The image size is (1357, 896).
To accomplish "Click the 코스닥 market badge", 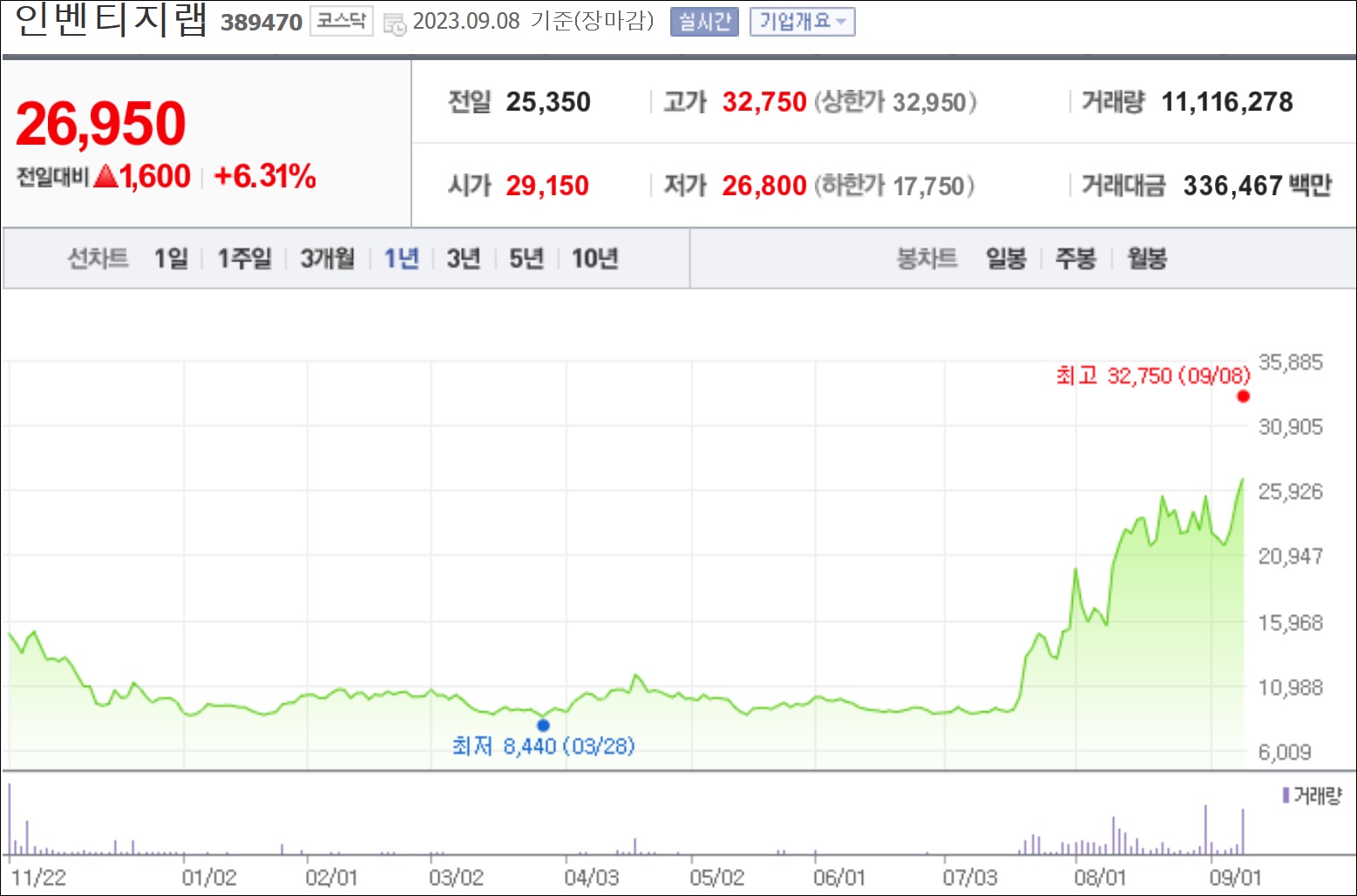I will tap(342, 21).
